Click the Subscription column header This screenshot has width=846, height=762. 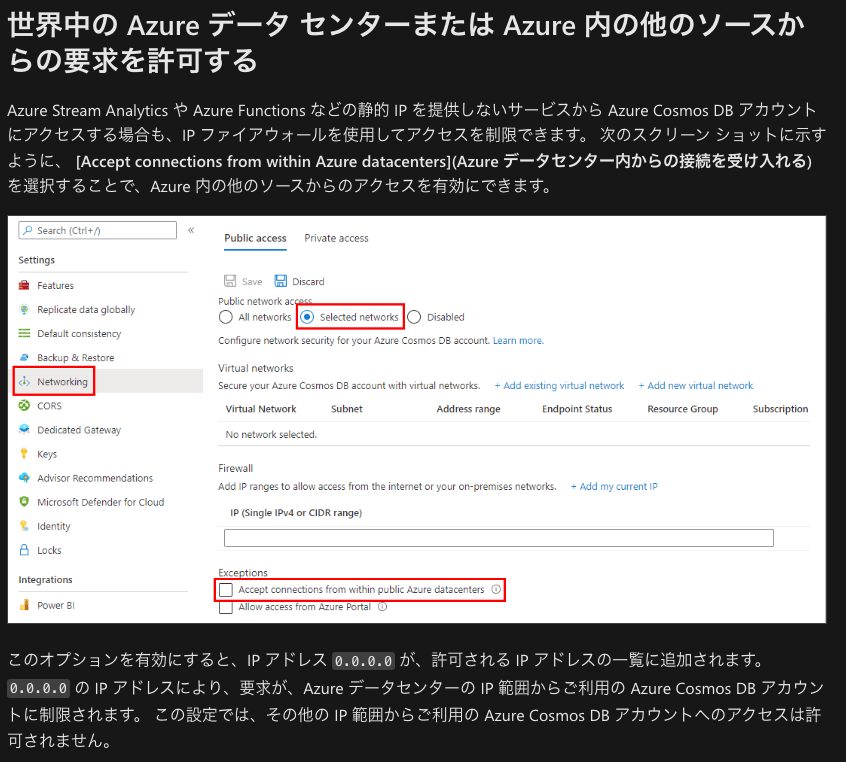tap(780, 409)
